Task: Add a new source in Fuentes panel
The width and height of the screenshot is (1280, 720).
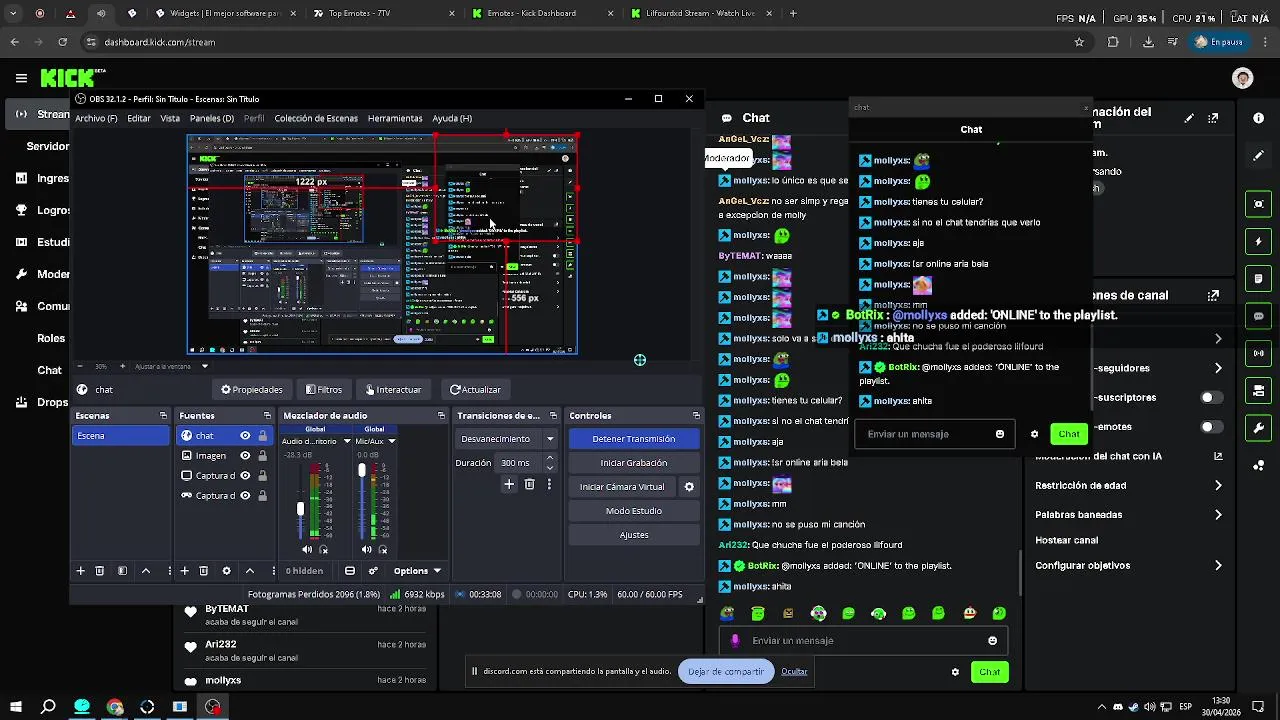Action: point(184,571)
